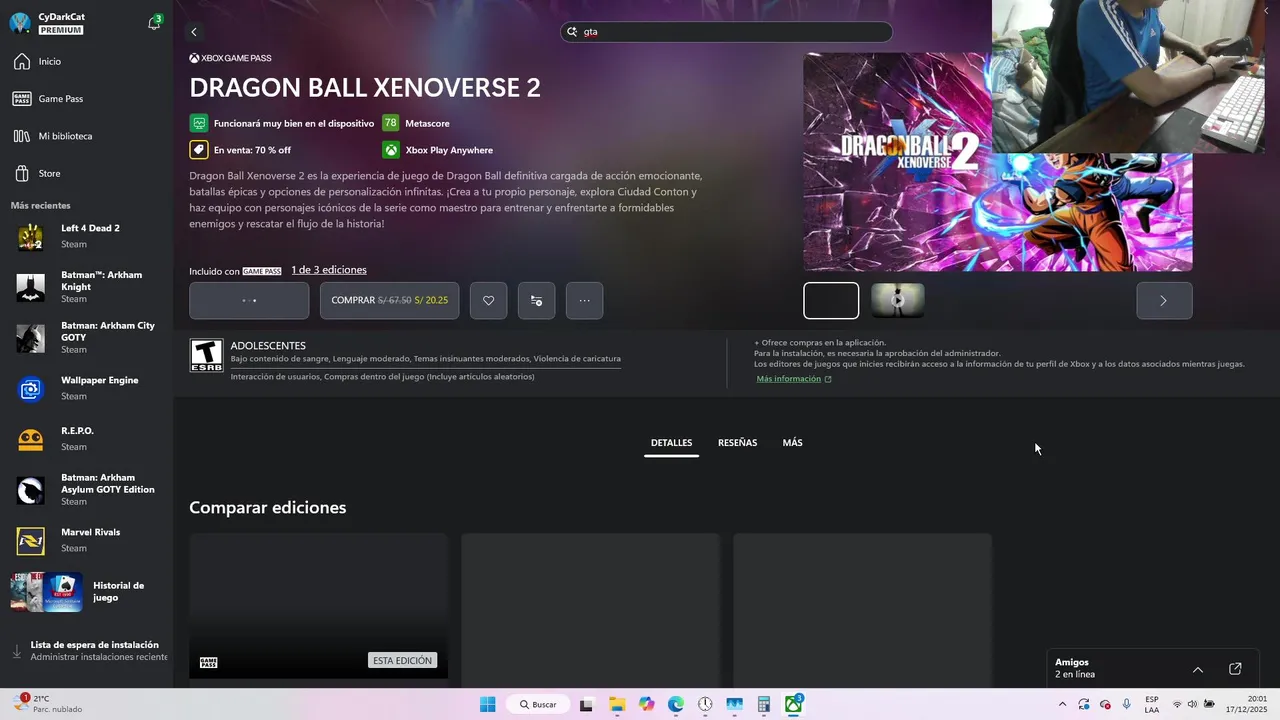This screenshot has width=1280, height=720.
Task: Click the '1 de 3 ediciones' link
Action: [x=329, y=270]
